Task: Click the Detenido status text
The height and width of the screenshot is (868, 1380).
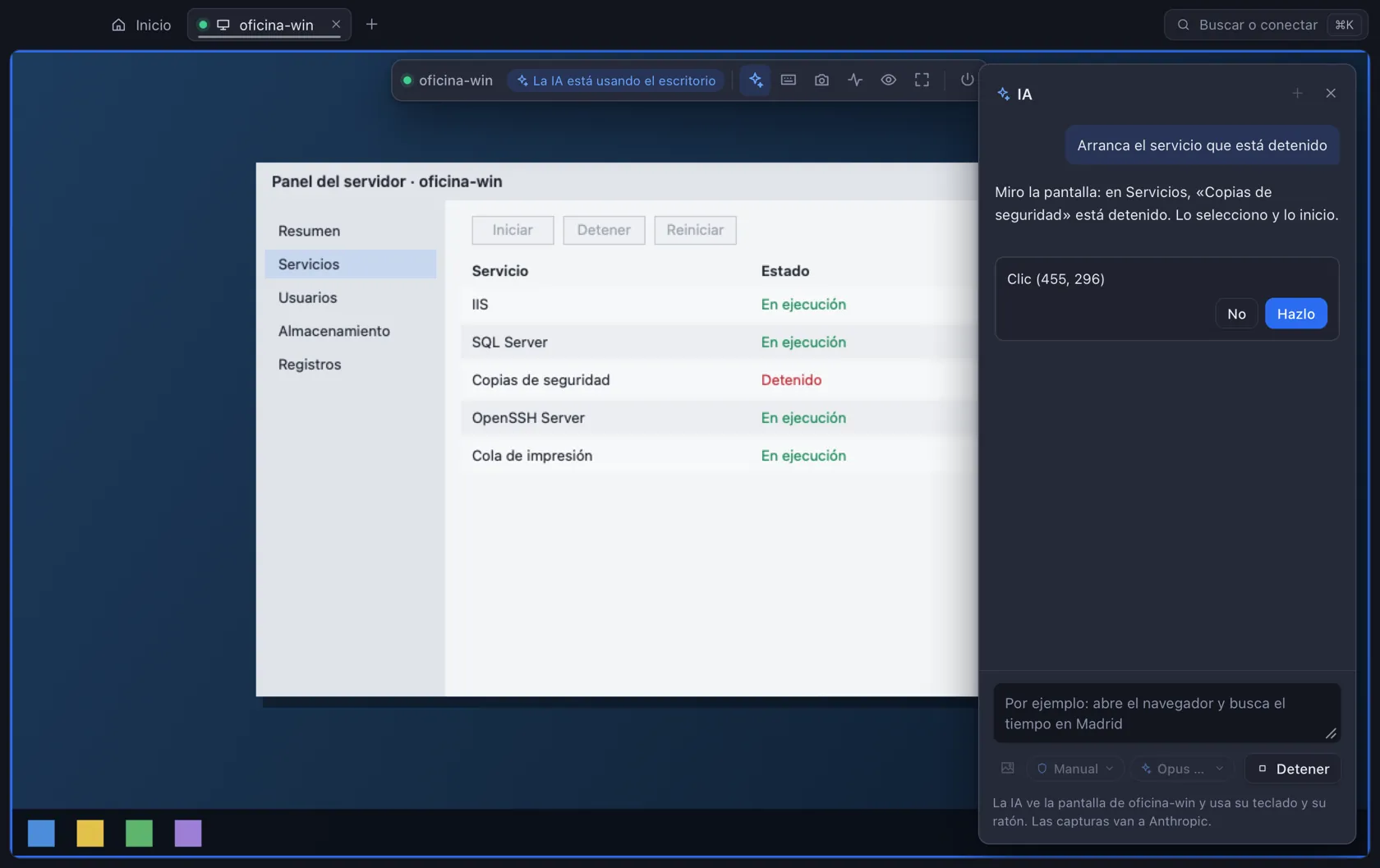Action: (x=791, y=380)
